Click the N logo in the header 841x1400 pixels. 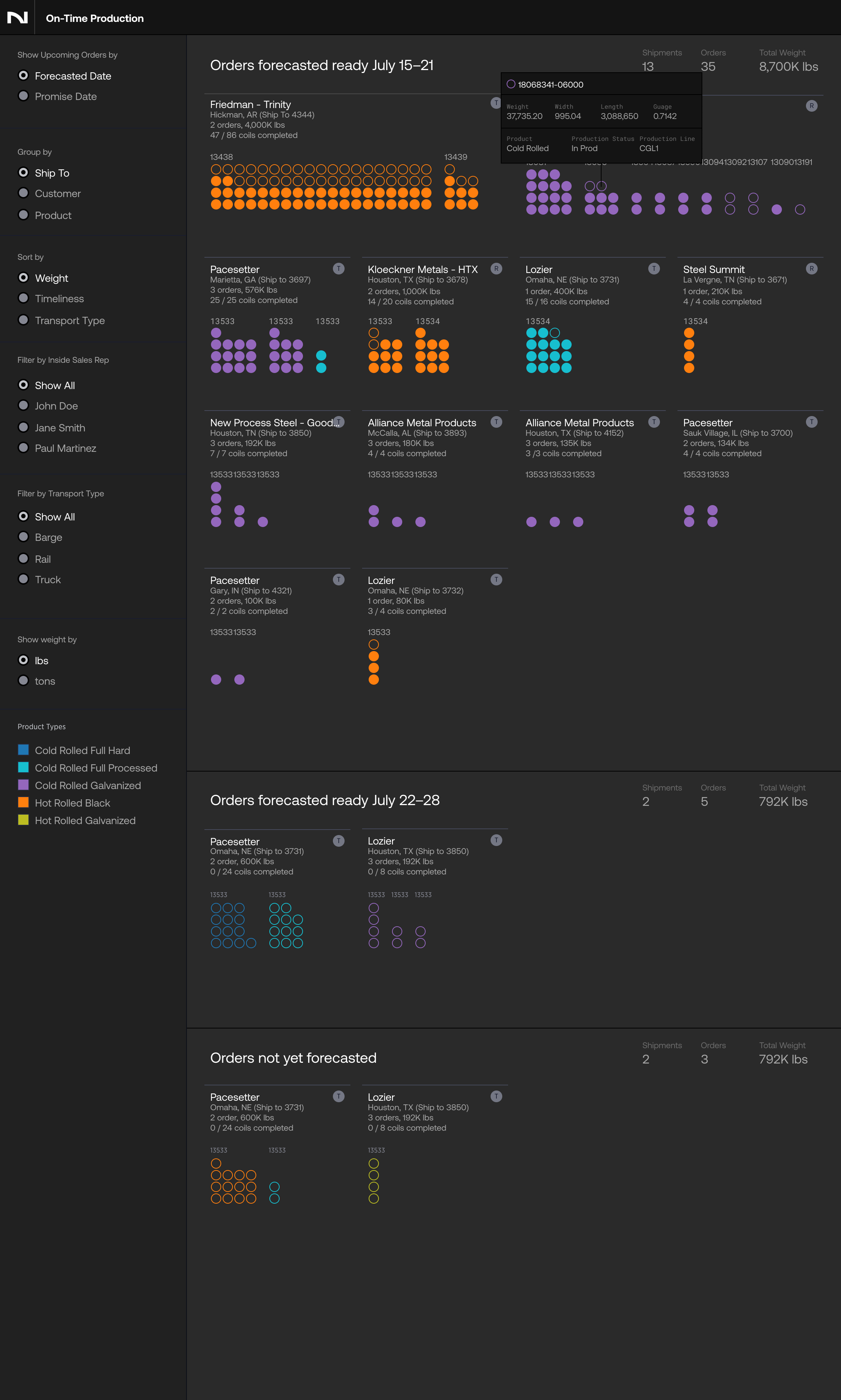[x=17, y=18]
